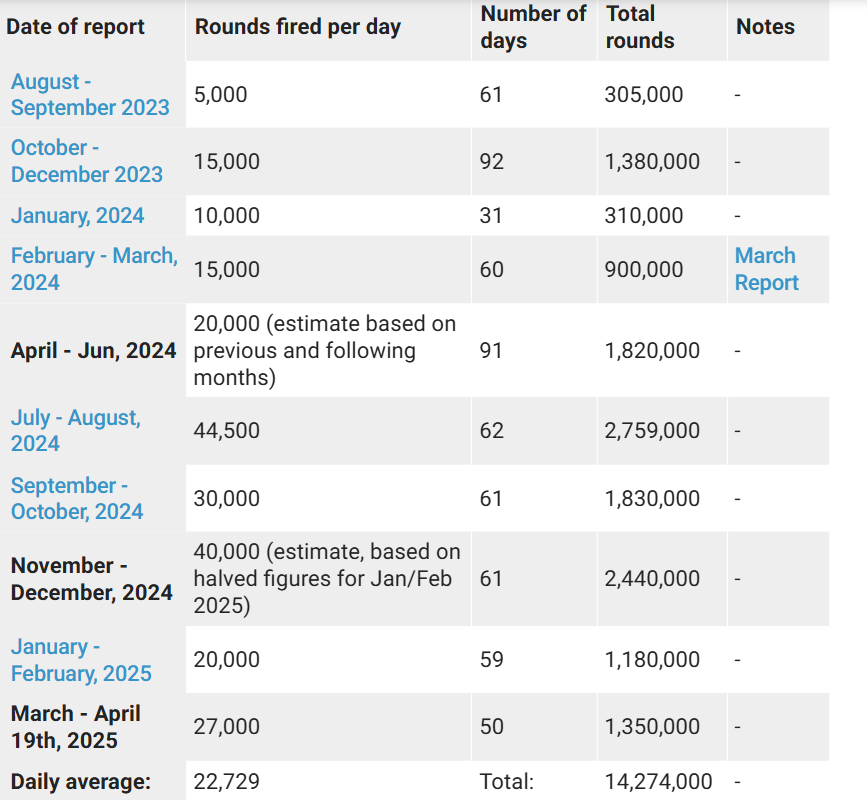Click the November - December, 2024 row label
867x800 pixels.
(91, 579)
